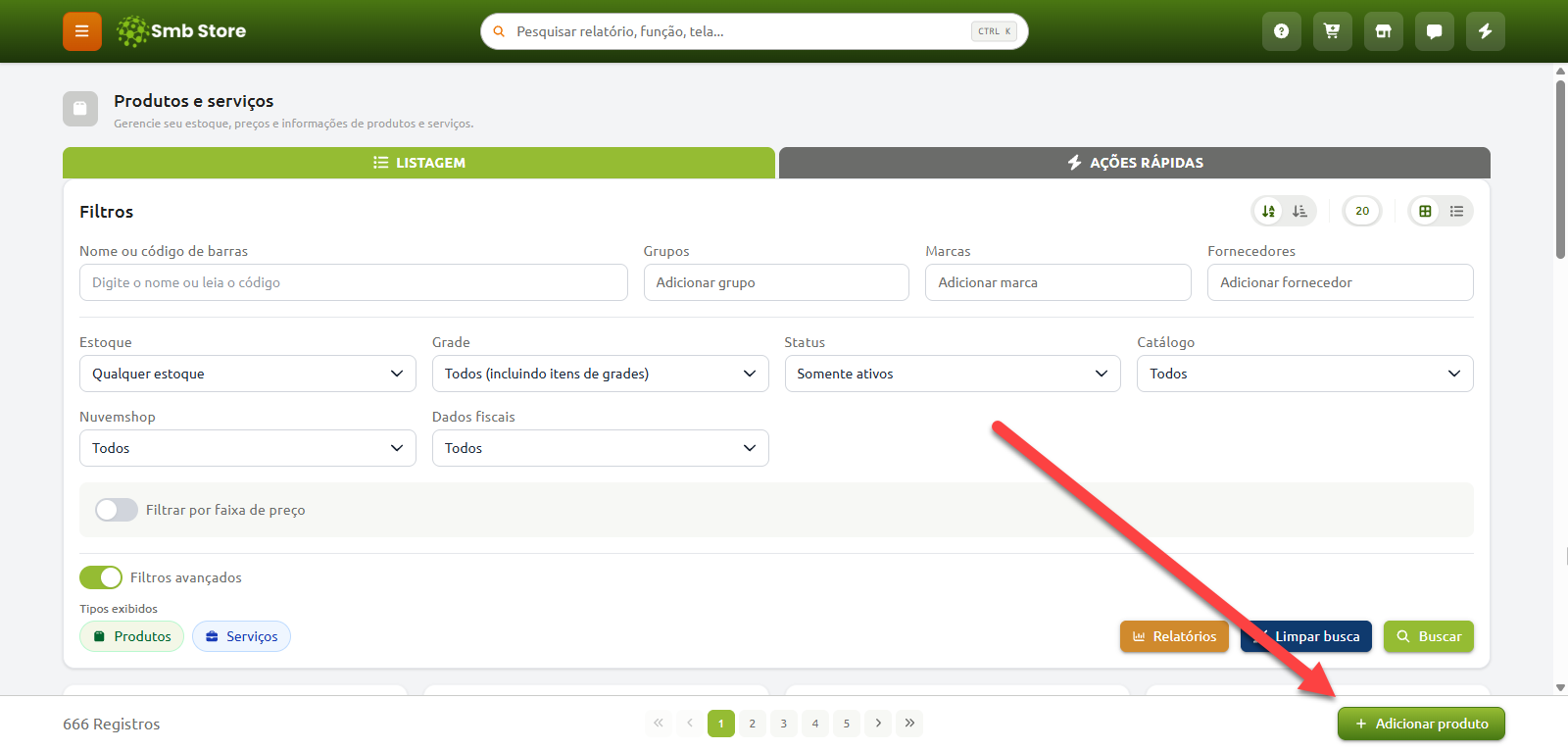Enable Filtrar por faixa de preço toggle
Image resolution: width=1568 pixels, height=750 pixels.
117,510
